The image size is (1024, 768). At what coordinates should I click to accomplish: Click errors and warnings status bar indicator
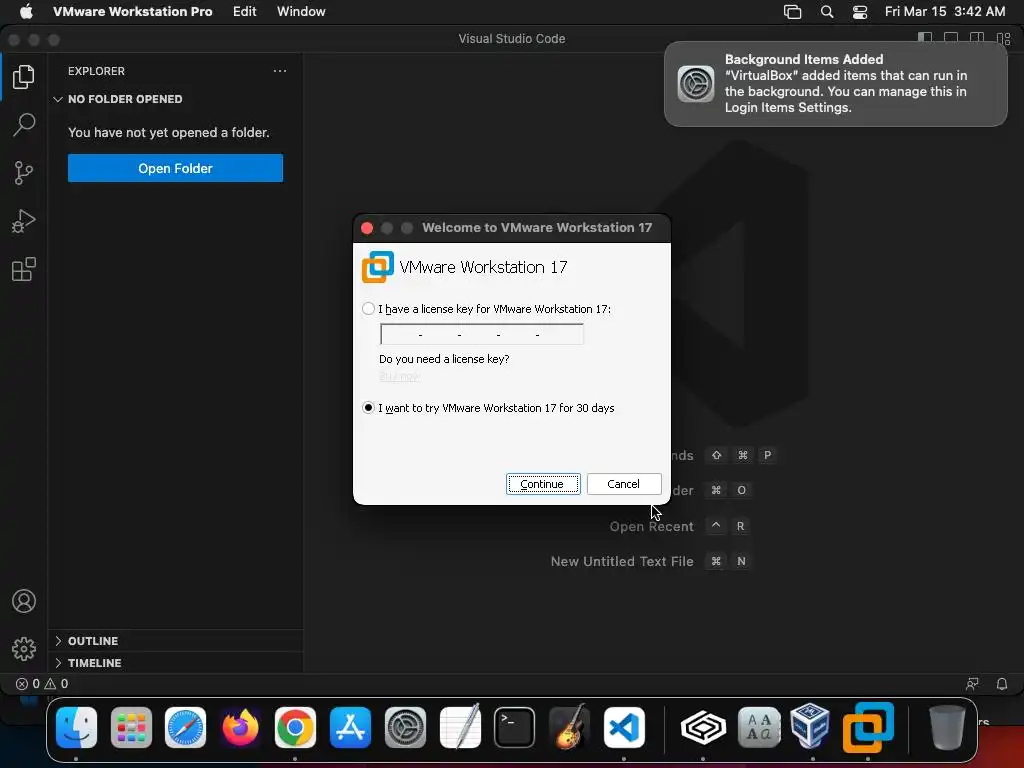42,684
